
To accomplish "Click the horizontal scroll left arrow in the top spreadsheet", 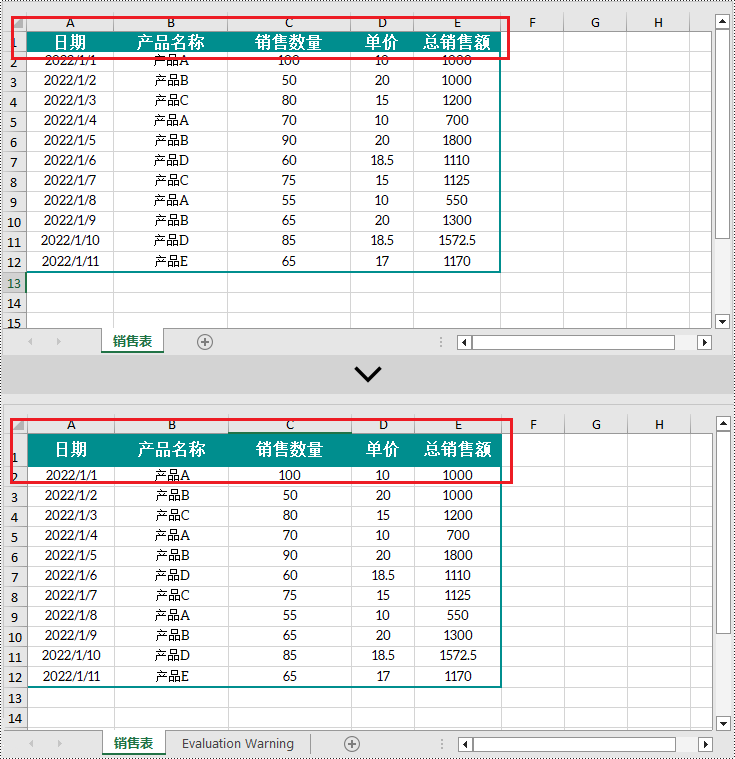I will tap(464, 343).
